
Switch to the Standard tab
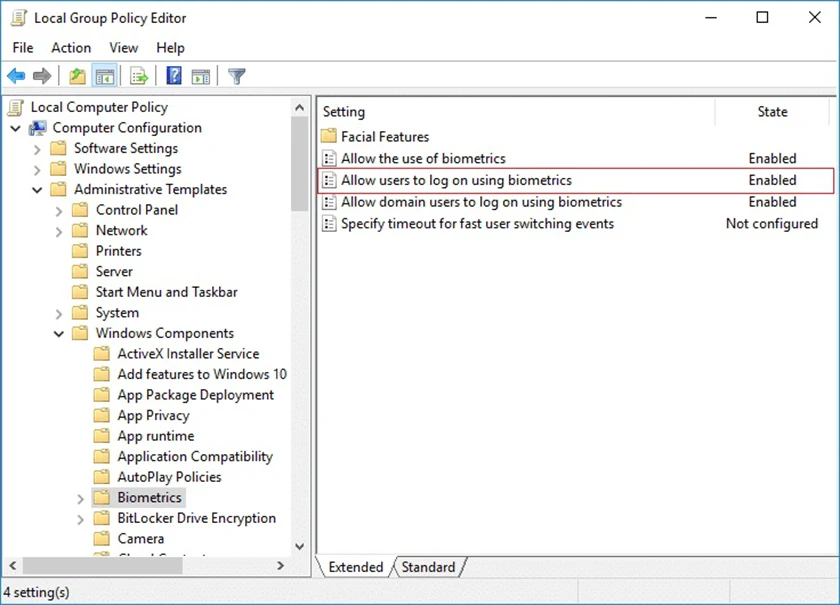point(429,567)
